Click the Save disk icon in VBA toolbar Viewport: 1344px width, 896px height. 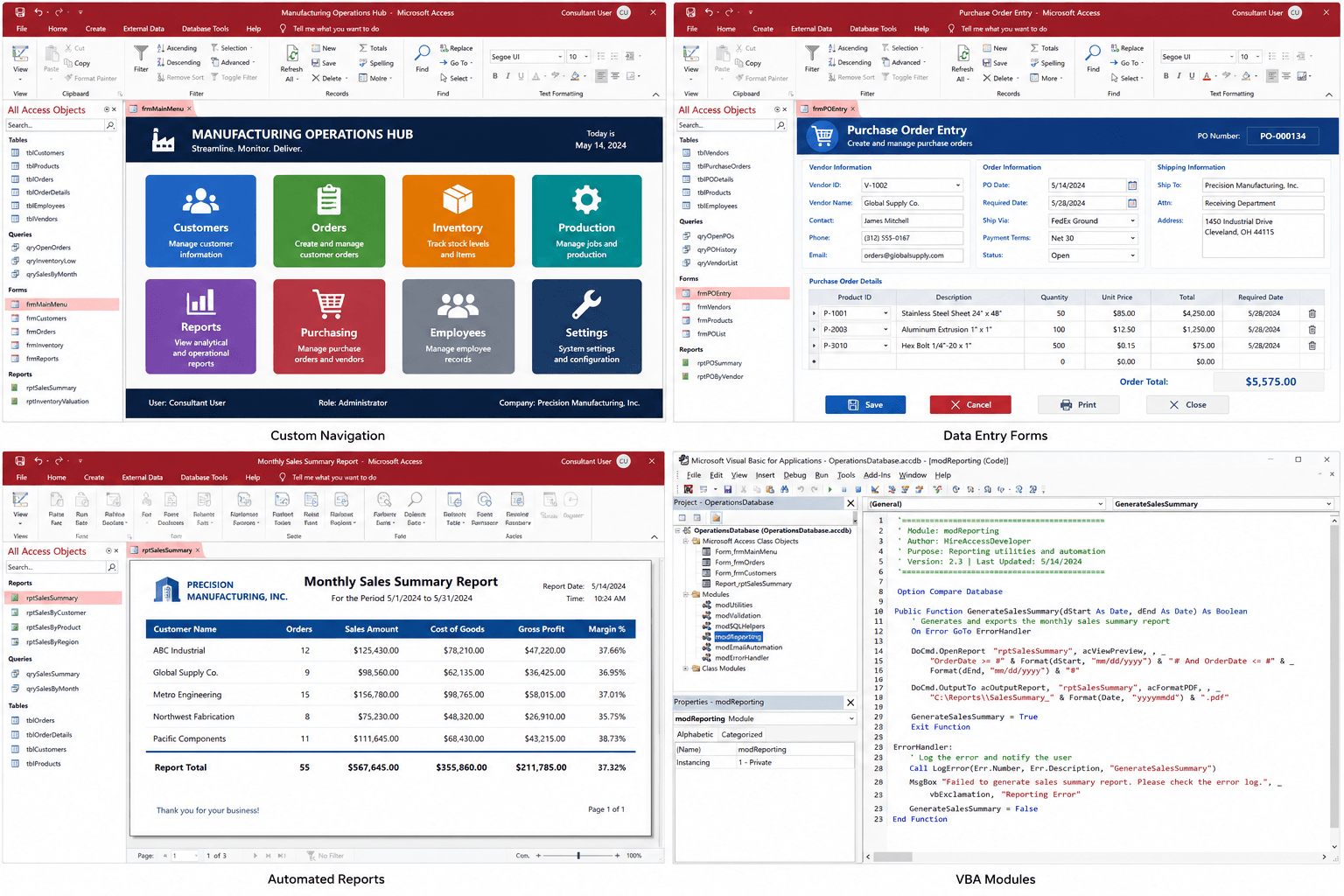pyautogui.click(x=727, y=490)
